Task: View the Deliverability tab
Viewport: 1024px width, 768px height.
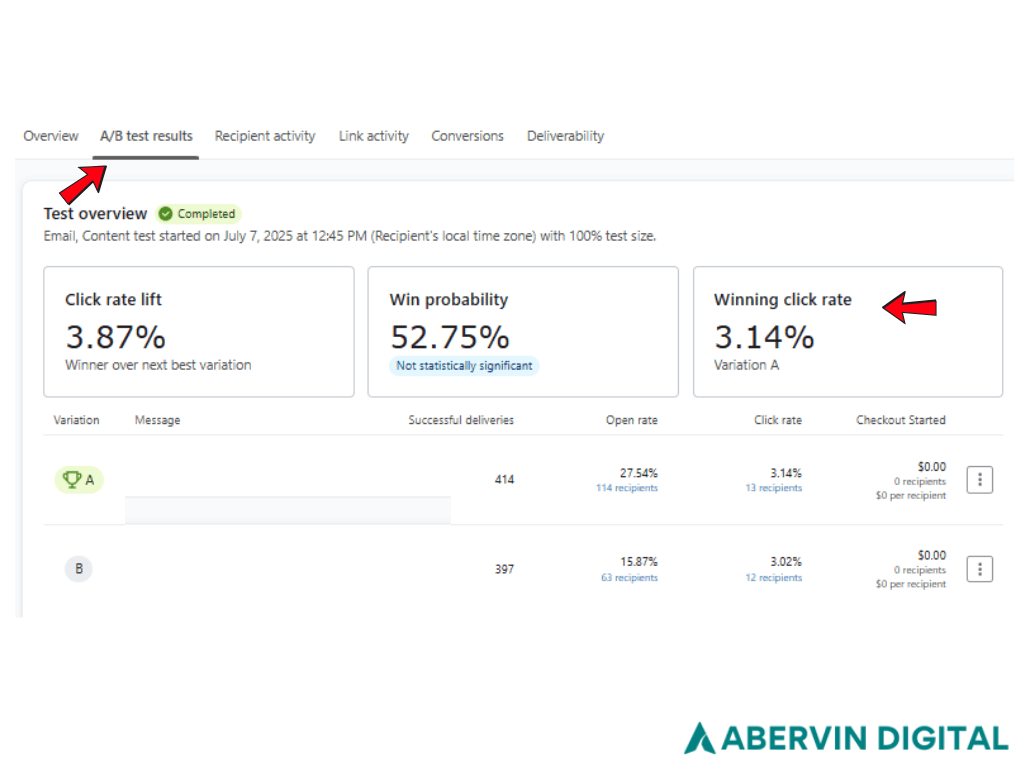Action: [x=566, y=136]
